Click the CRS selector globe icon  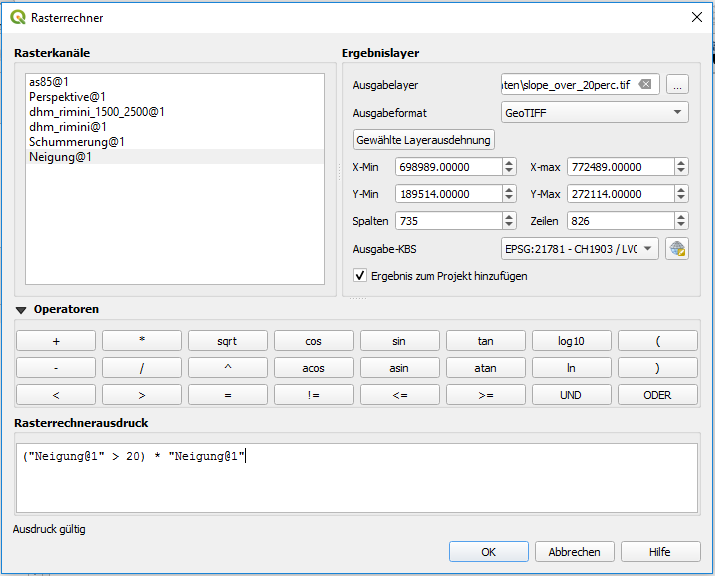(x=677, y=249)
